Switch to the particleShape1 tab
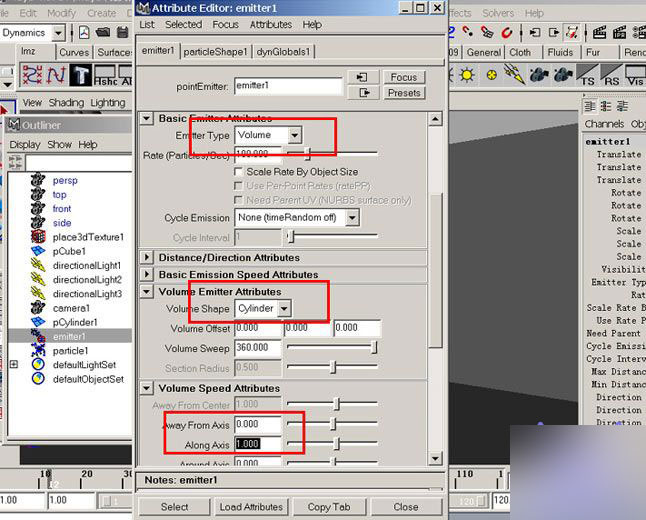Viewport: 646px width, 520px height. [215, 52]
